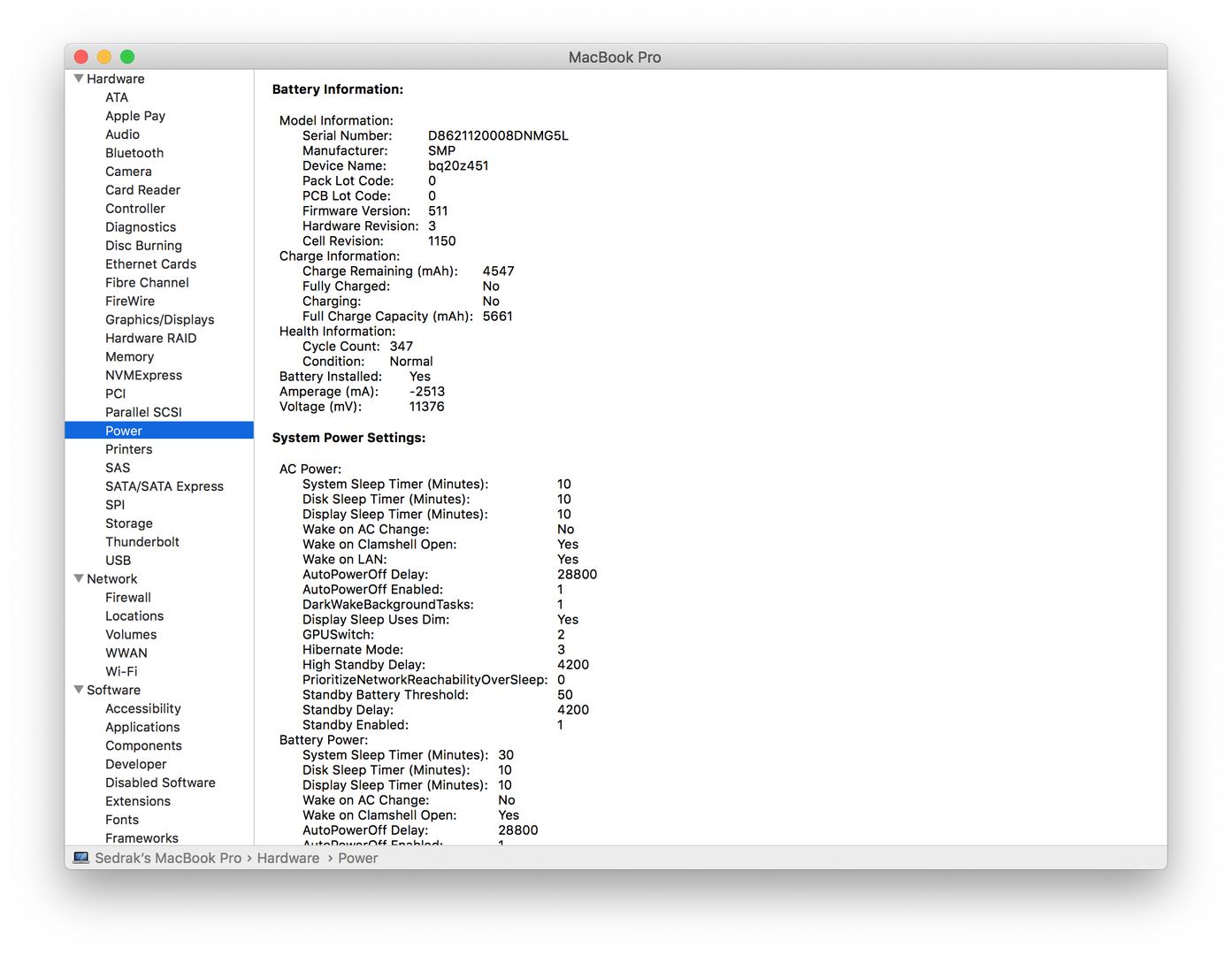Collapse the Software section triangle
Screen dimensions: 1232x955
tap(79, 690)
